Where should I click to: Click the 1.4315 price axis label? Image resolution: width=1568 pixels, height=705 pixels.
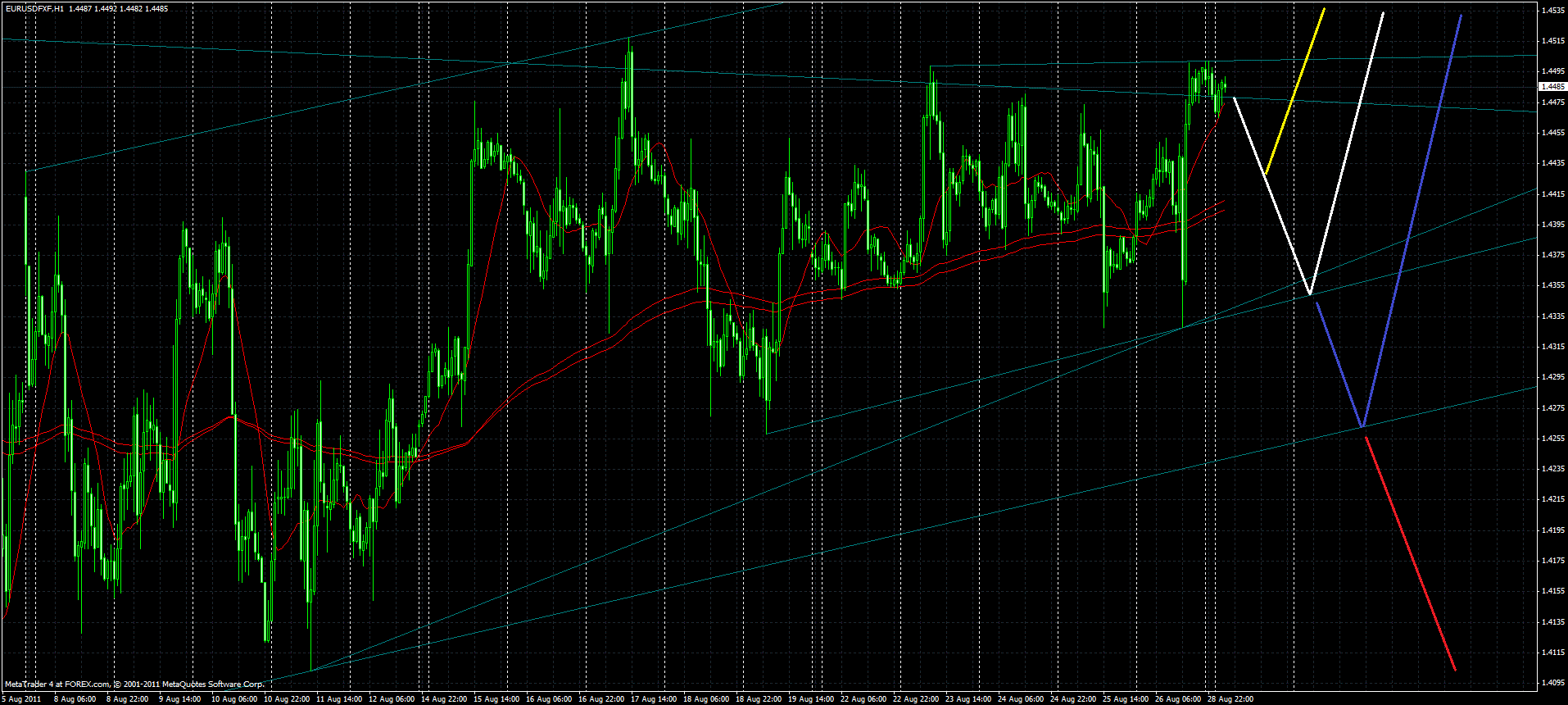click(1552, 346)
